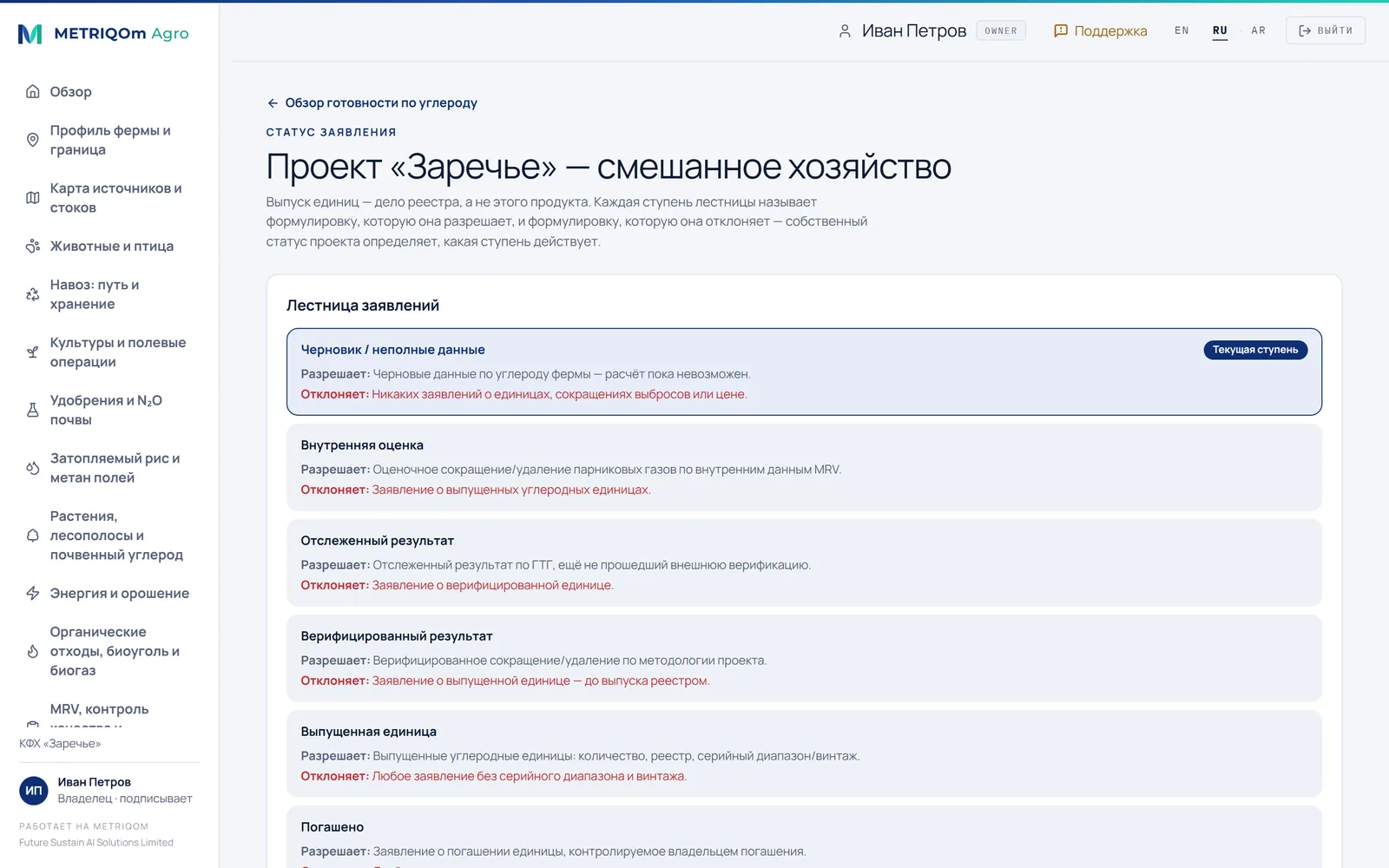Open Затопляемый рис и метан полей
This screenshot has width=1389, height=868.
tap(109, 468)
